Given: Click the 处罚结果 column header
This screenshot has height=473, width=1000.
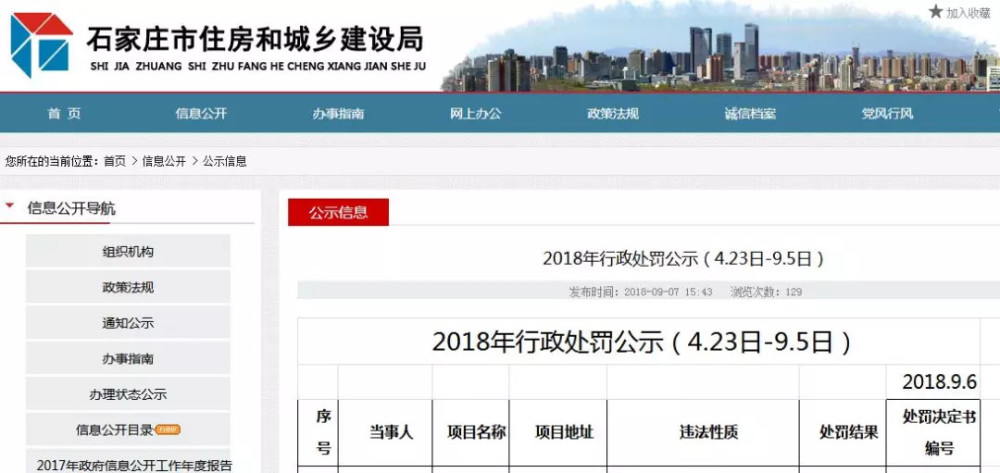Looking at the screenshot, I should [x=842, y=432].
